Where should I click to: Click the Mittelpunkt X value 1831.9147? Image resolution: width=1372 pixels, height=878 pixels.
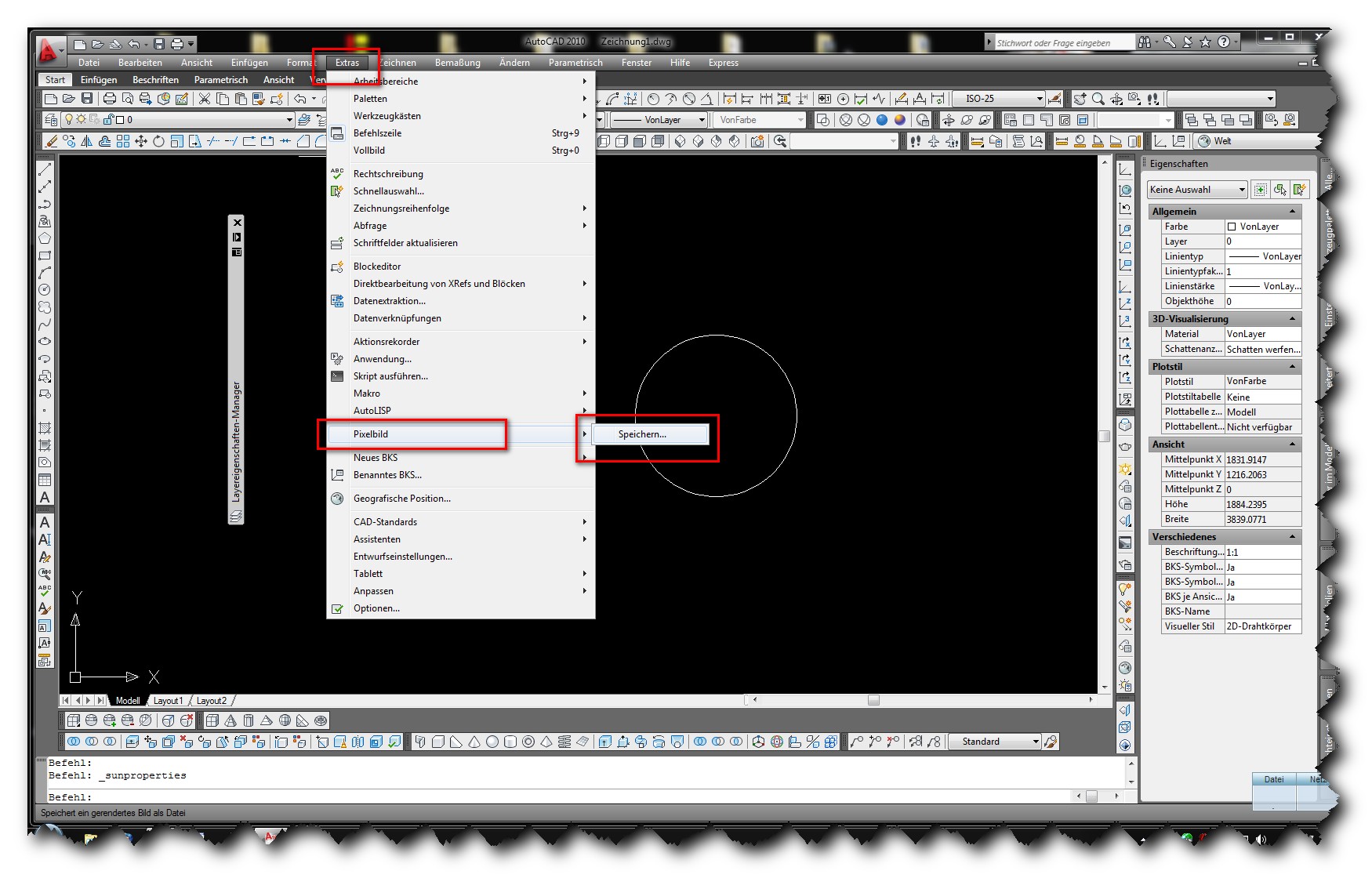pyautogui.click(x=1263, y=460)
